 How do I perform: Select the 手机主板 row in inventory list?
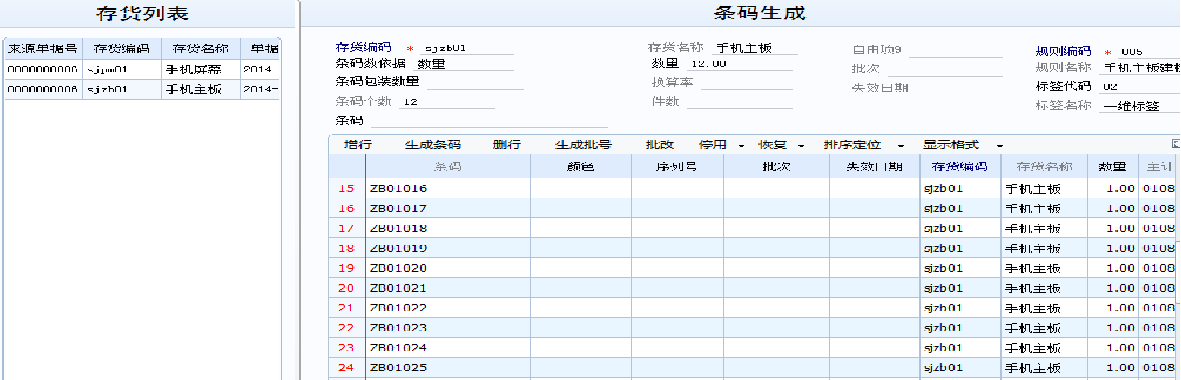pyautogui.click(x=142, y=89)
